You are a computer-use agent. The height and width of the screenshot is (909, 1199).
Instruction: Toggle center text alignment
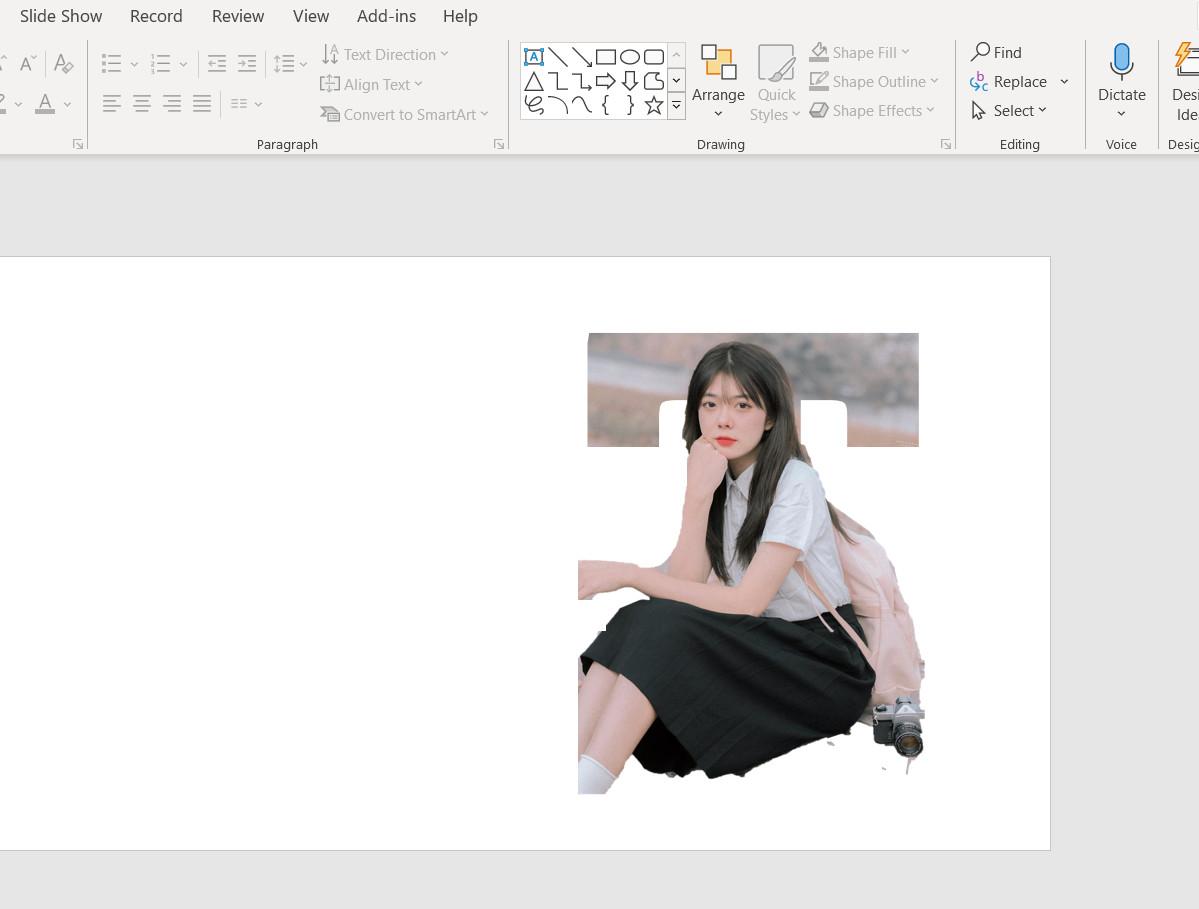(x=141, y=104)
